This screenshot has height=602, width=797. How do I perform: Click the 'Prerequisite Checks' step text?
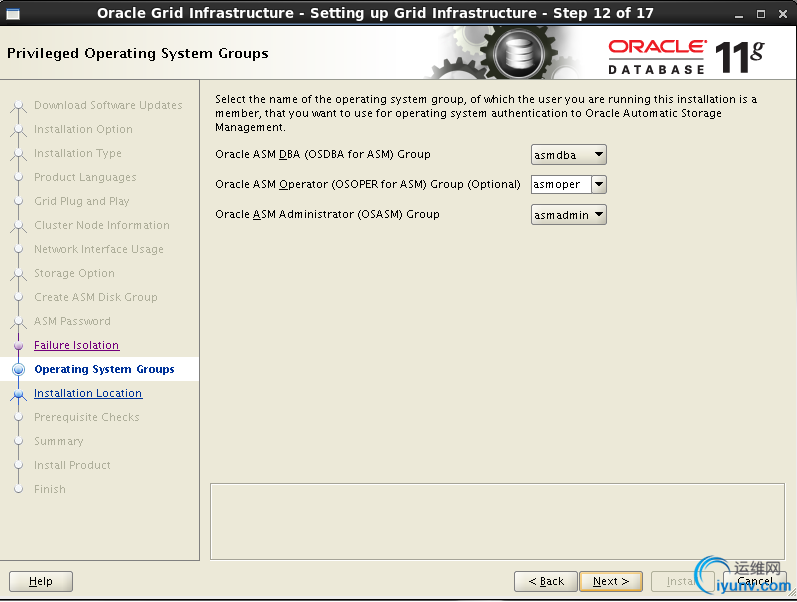click(86, 417)
